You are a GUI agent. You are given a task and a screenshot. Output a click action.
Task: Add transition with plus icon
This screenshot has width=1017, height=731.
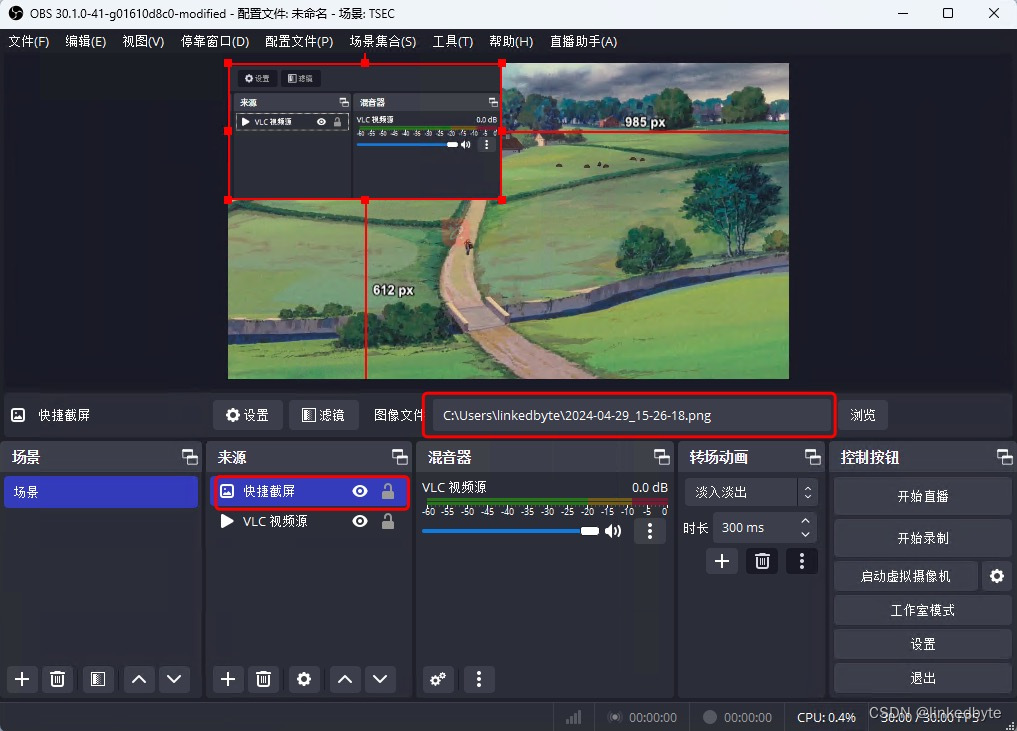tap(722, 561)
